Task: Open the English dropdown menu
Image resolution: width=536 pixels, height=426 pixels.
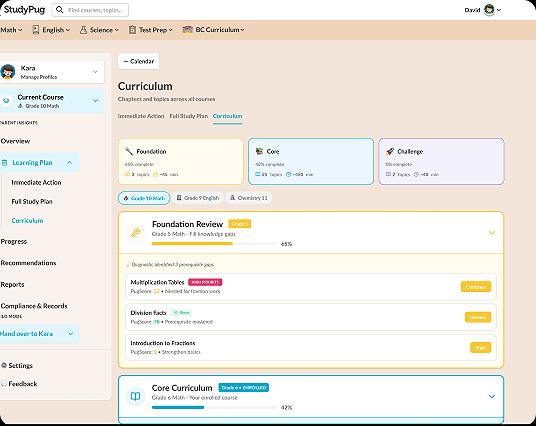Action: click(x=51, y=30)
